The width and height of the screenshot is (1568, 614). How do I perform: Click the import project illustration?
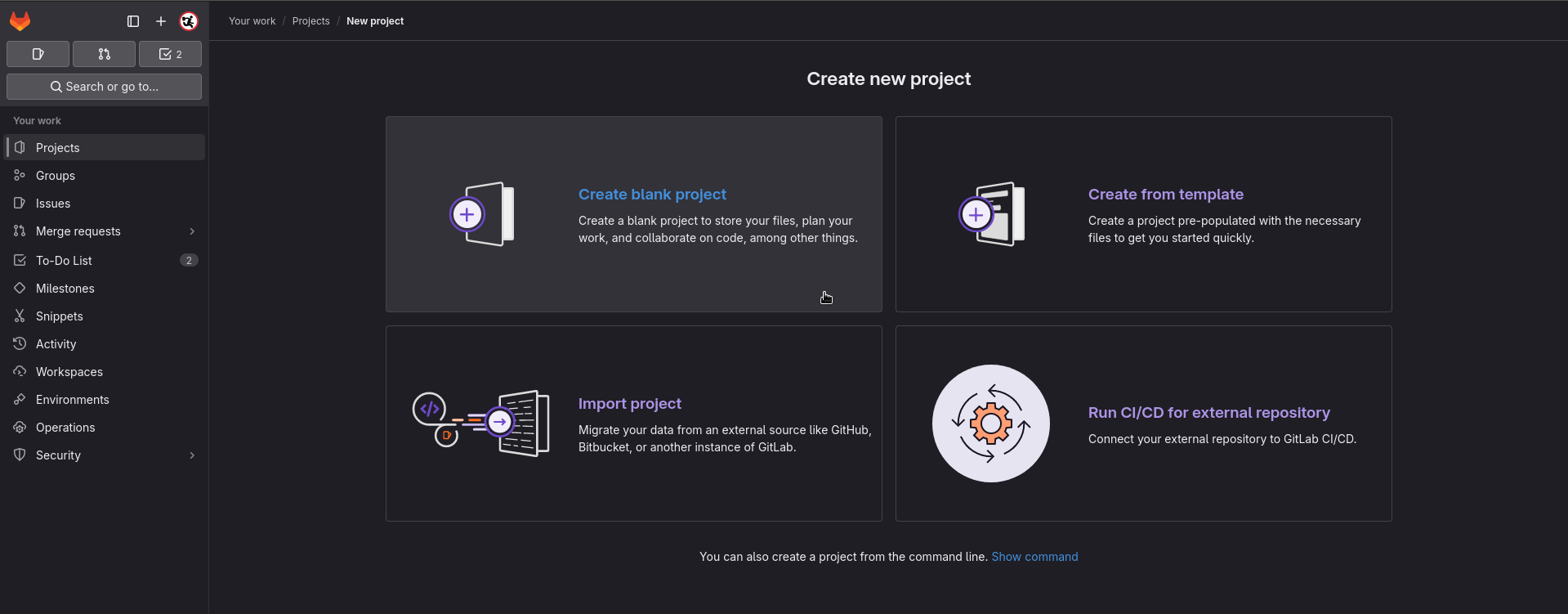click(481, 424)
